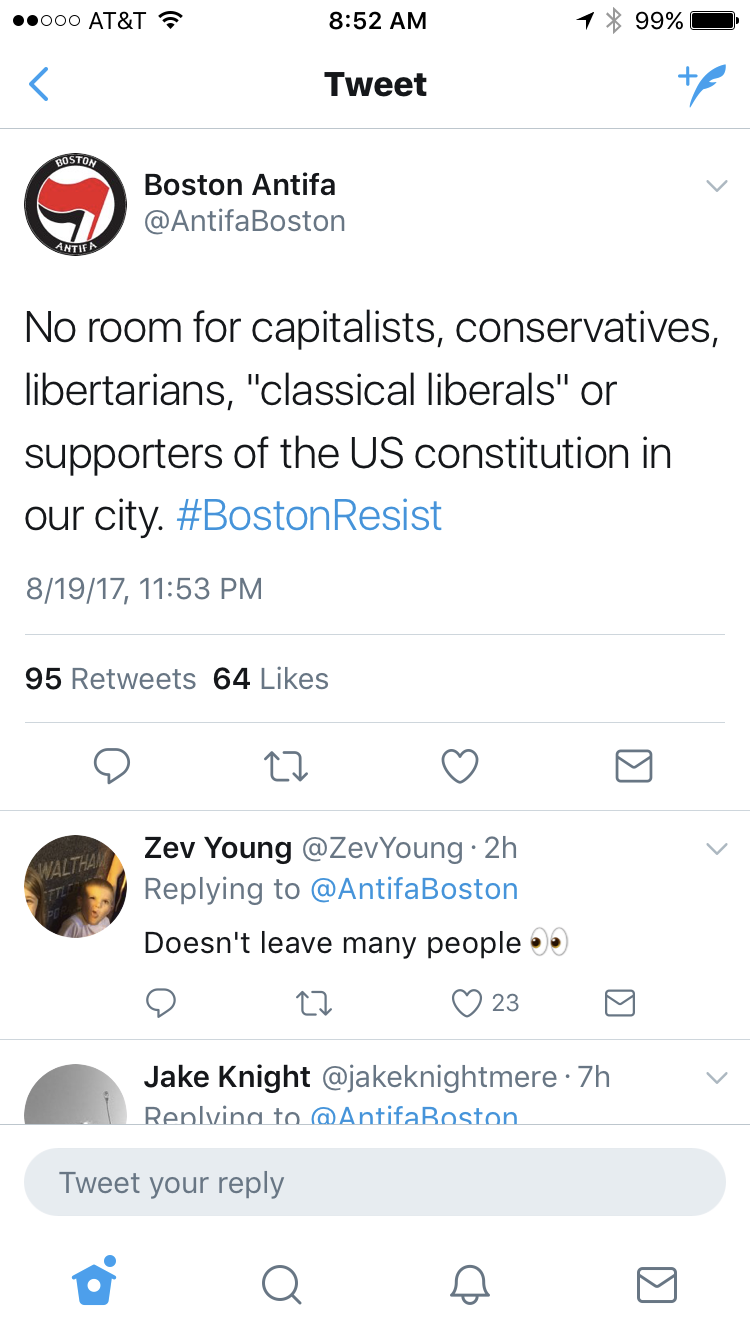750x1334 pixels.
Task: Reply to Zev Young's comment
Action: point(162,1002)
